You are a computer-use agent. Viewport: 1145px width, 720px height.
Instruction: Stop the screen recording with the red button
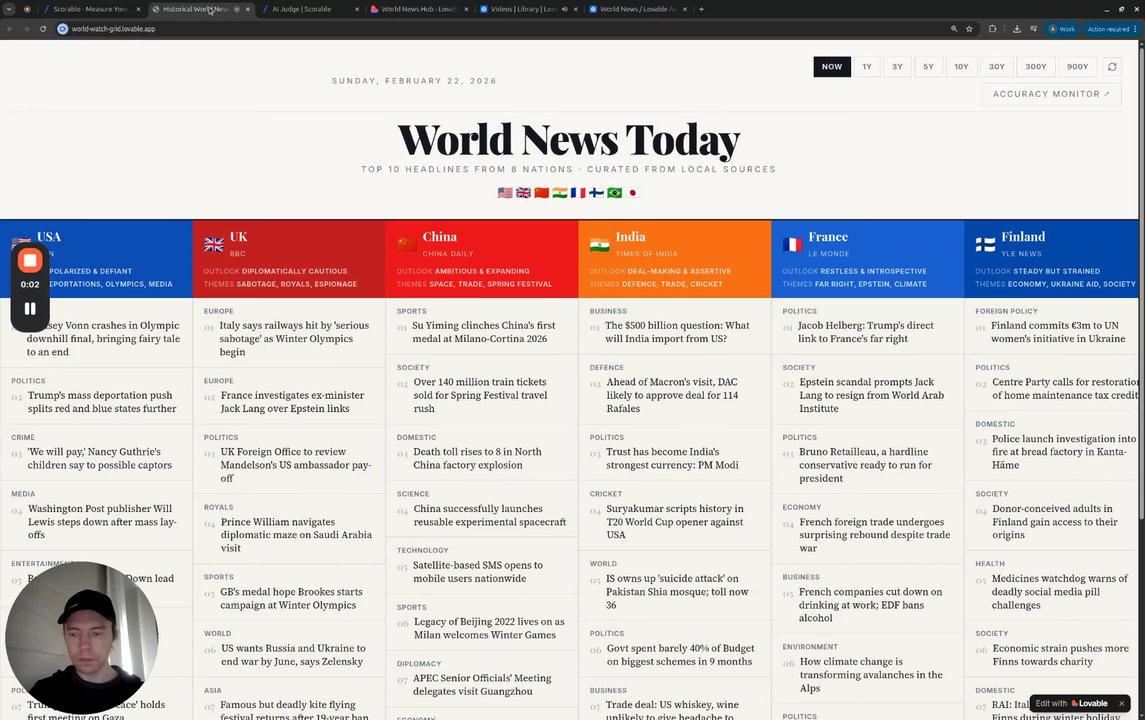pyautogui.click(x=30, y=260)
